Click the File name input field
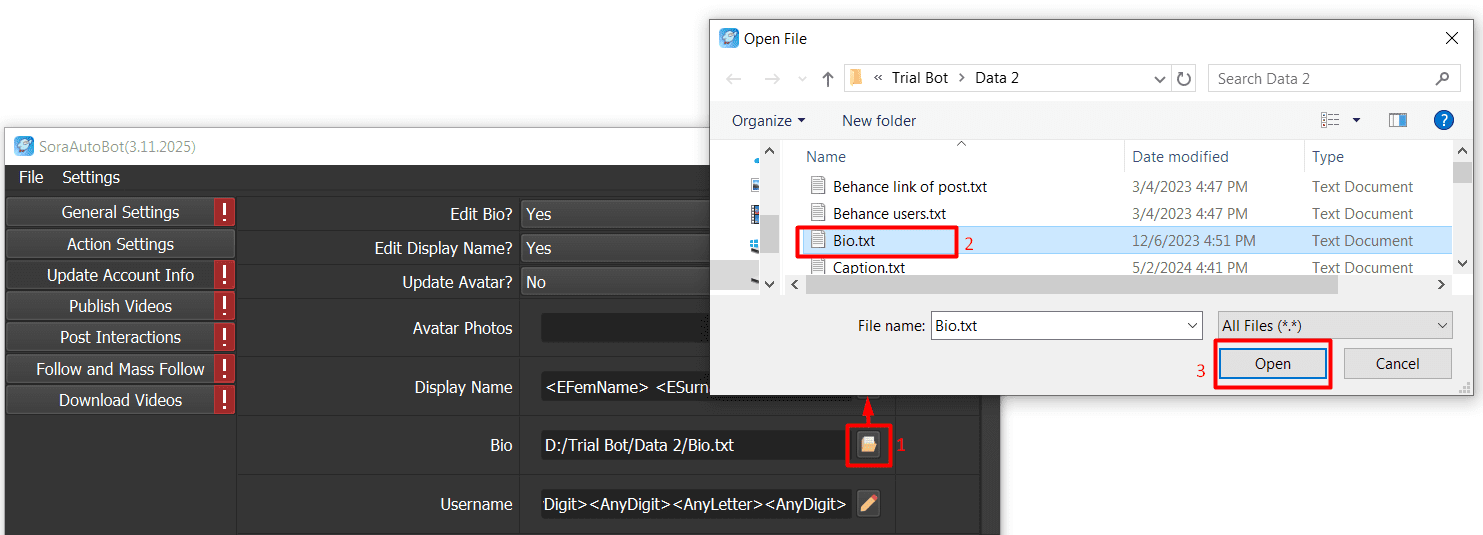 (x=1066, y=325)
